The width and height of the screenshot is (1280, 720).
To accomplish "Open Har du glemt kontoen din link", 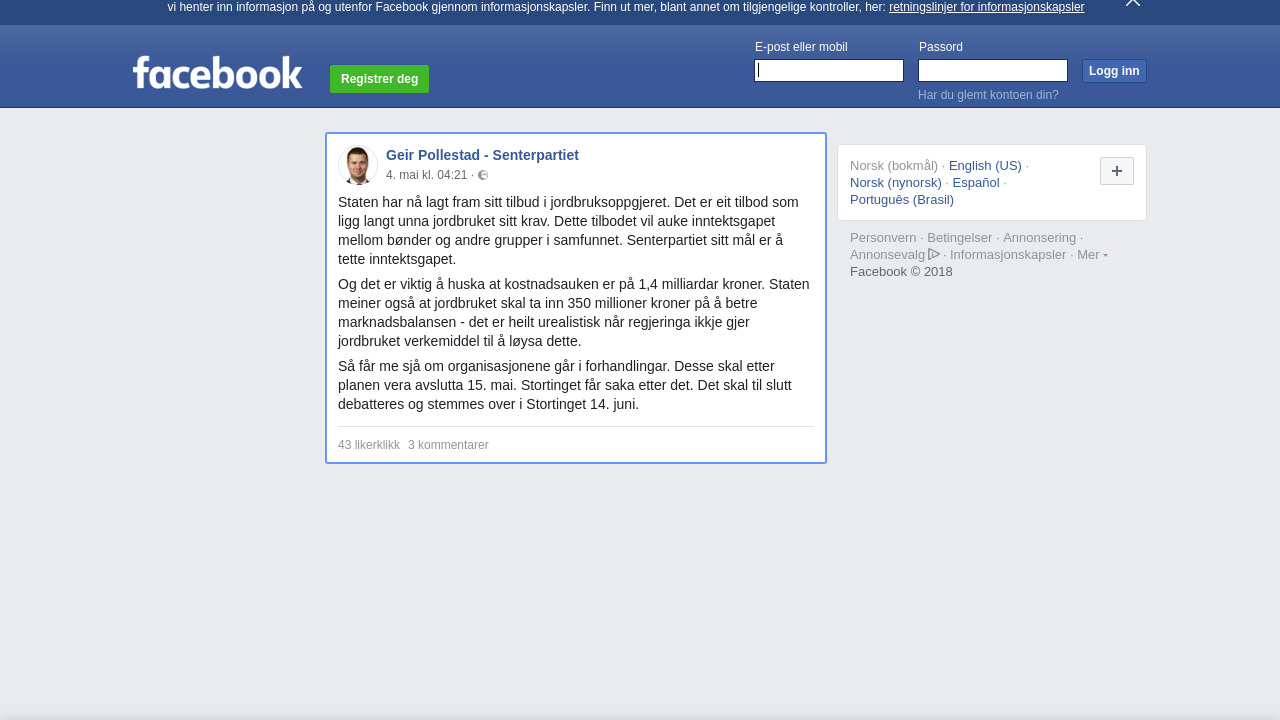I will 988,95.
